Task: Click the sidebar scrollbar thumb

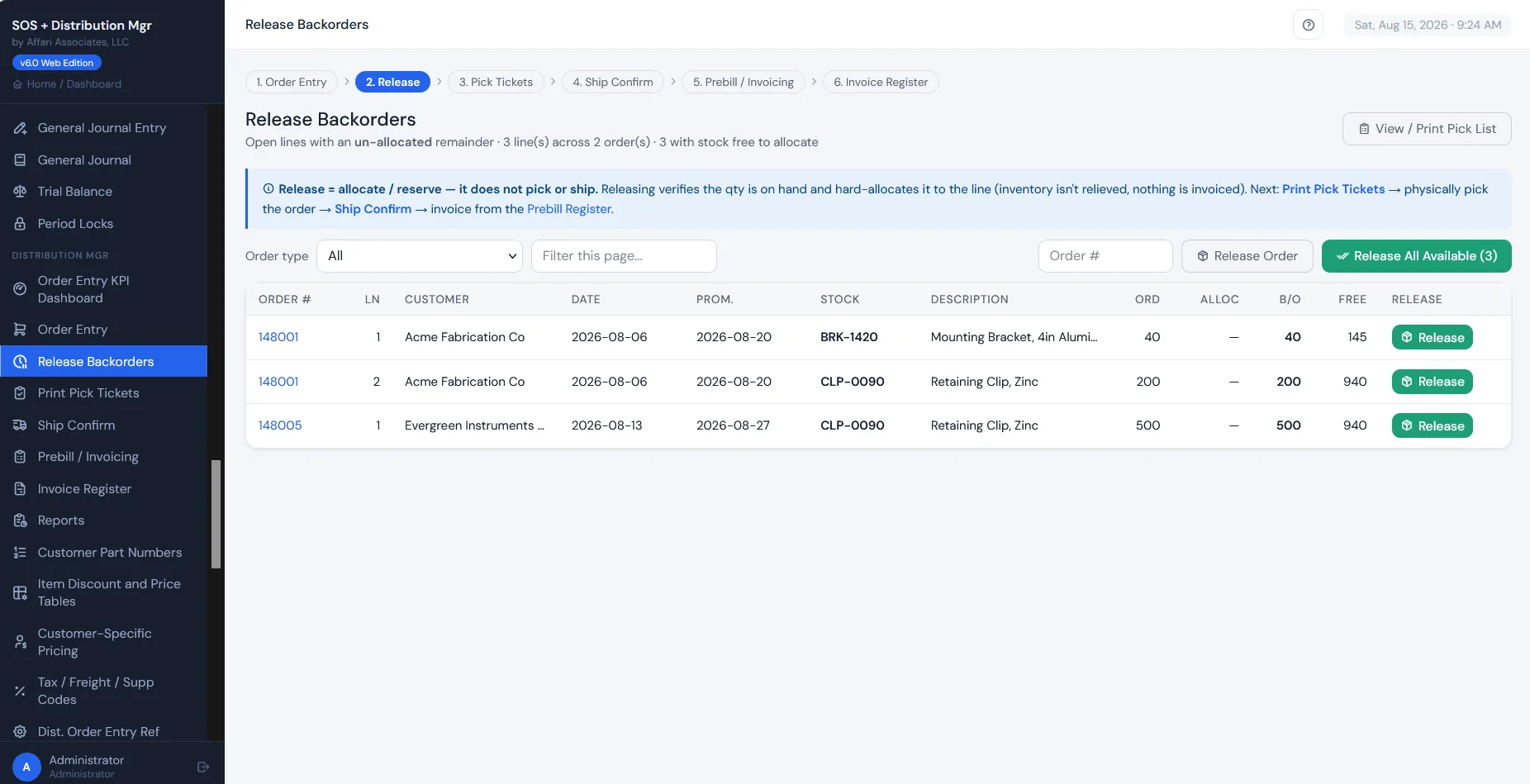Action: pyautogui.click(x=216, y=514)
